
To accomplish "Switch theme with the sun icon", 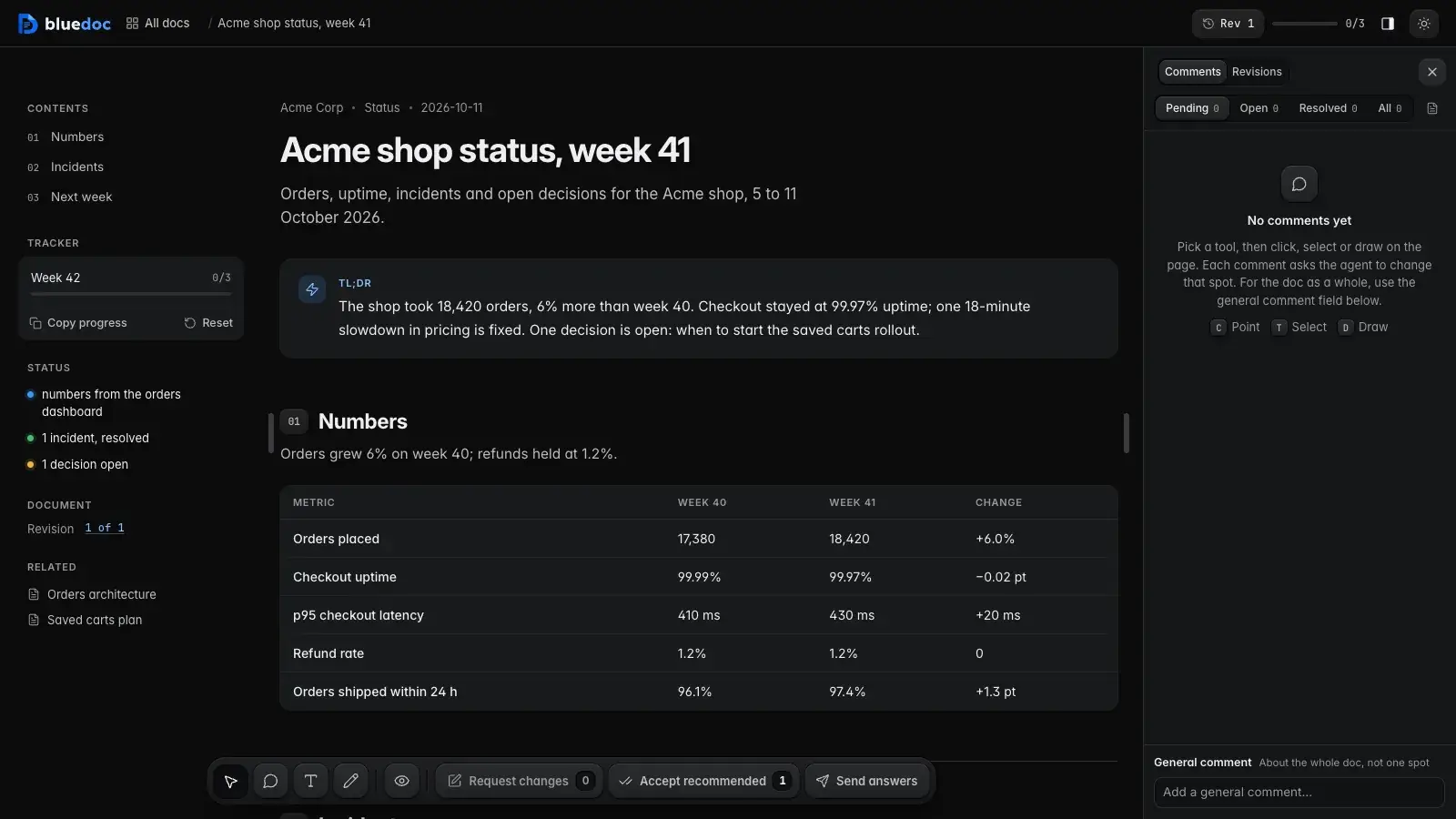I will [x=1424, y=24].
